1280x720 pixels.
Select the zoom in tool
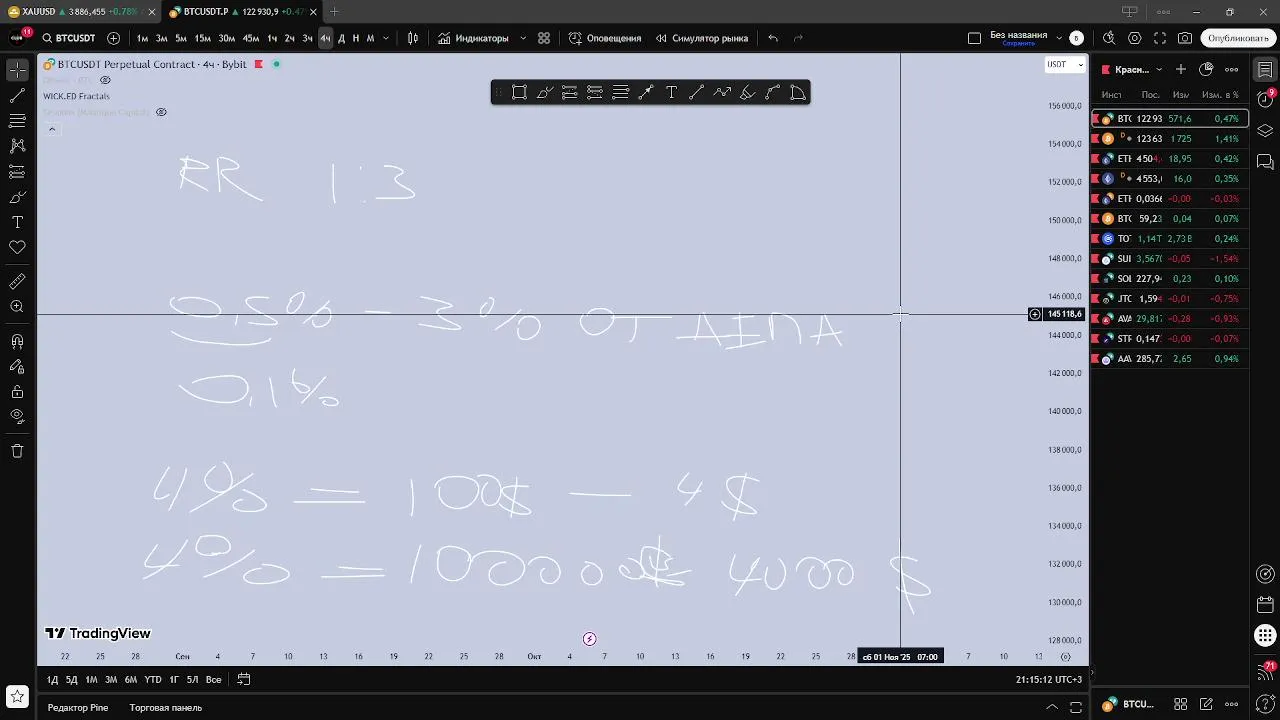[x=17, y=307]
